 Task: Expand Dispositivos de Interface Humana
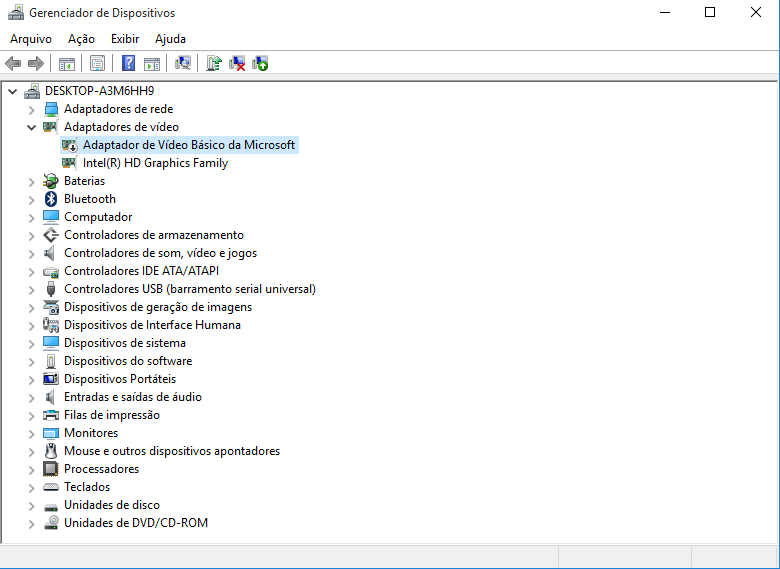click(x=31, y=325)
